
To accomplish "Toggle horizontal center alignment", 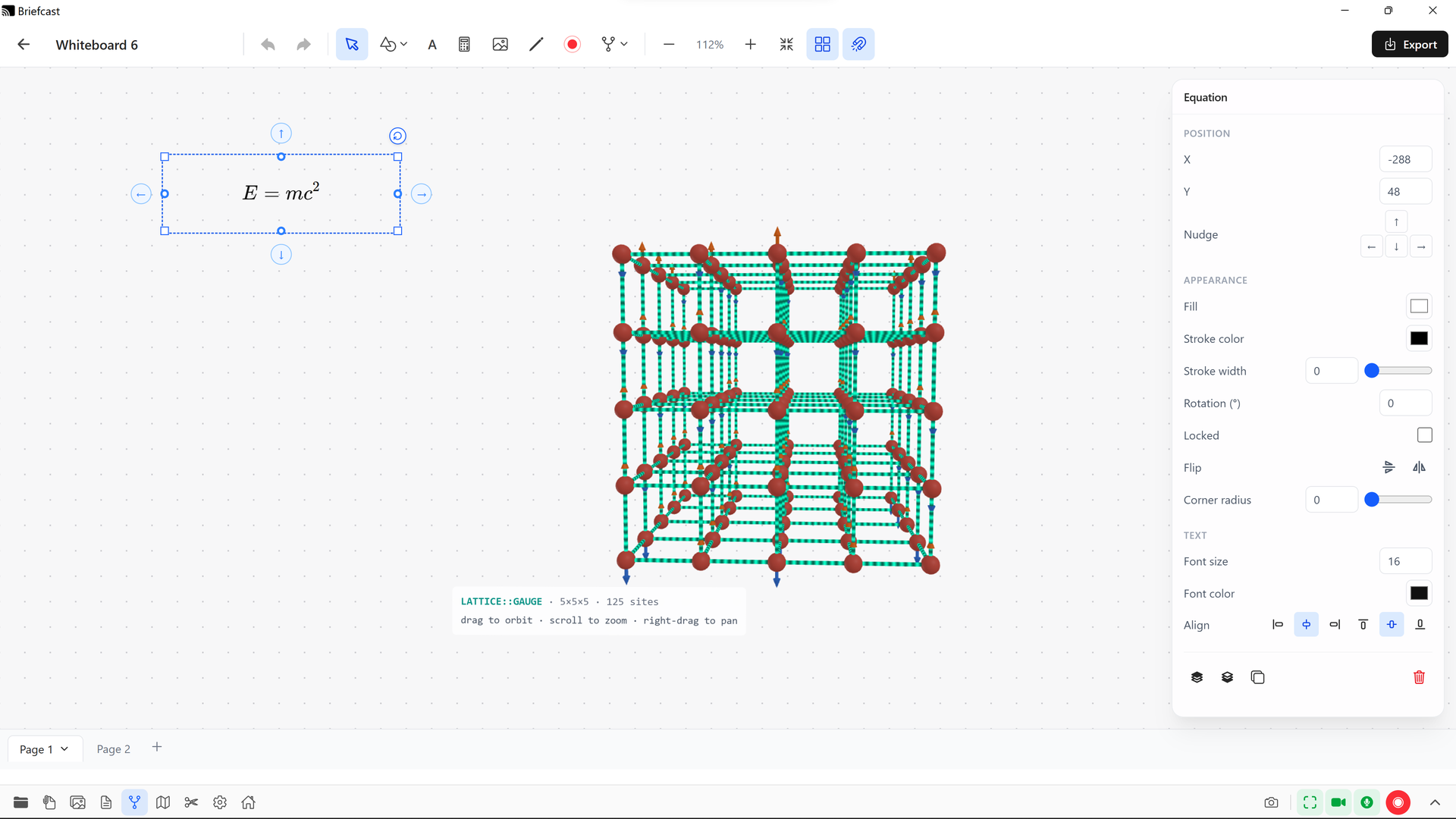I will pyautogui.click(x=1306, y=625).
